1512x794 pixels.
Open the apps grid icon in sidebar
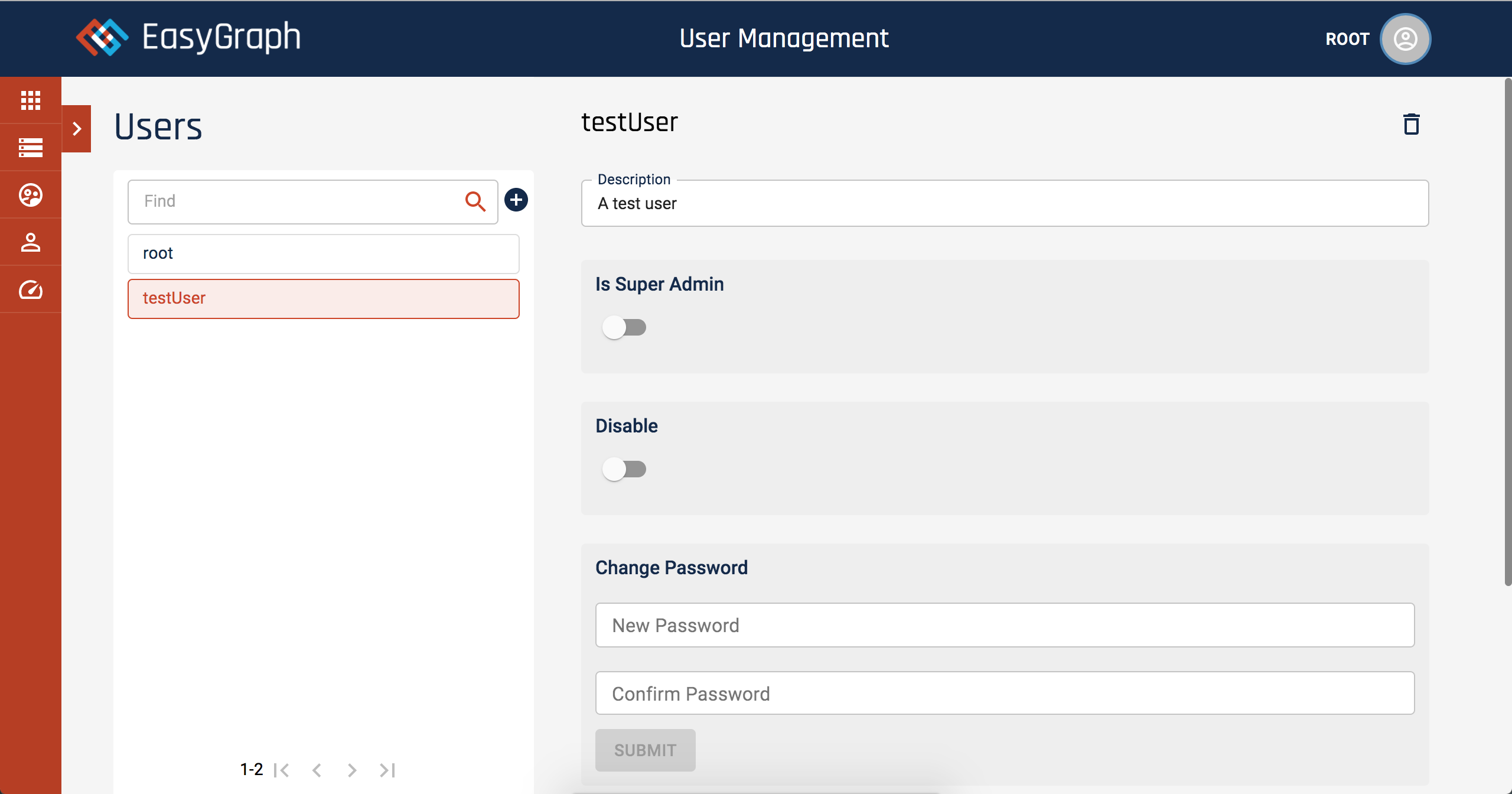click(x=31, y=100)
